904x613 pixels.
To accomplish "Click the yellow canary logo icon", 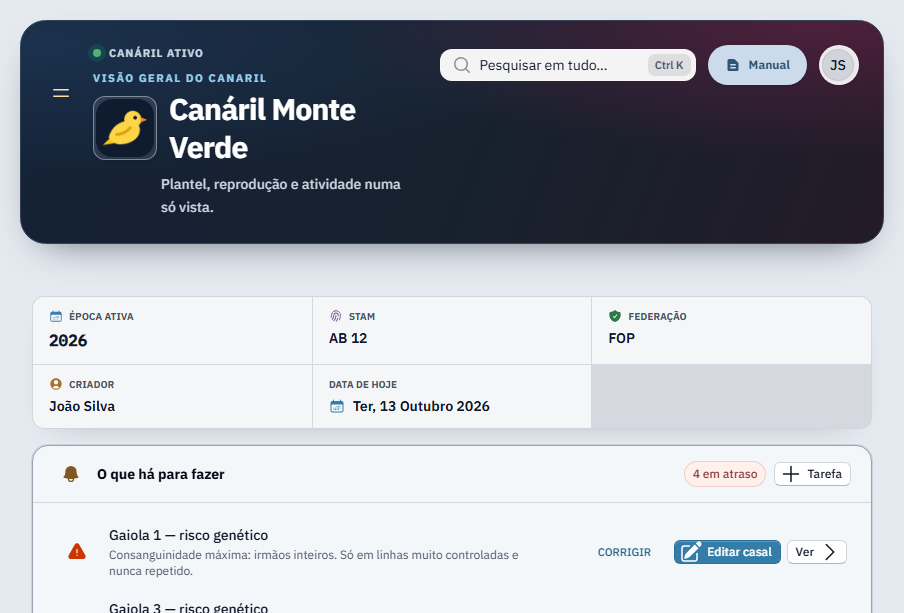I will pos(125,128).
